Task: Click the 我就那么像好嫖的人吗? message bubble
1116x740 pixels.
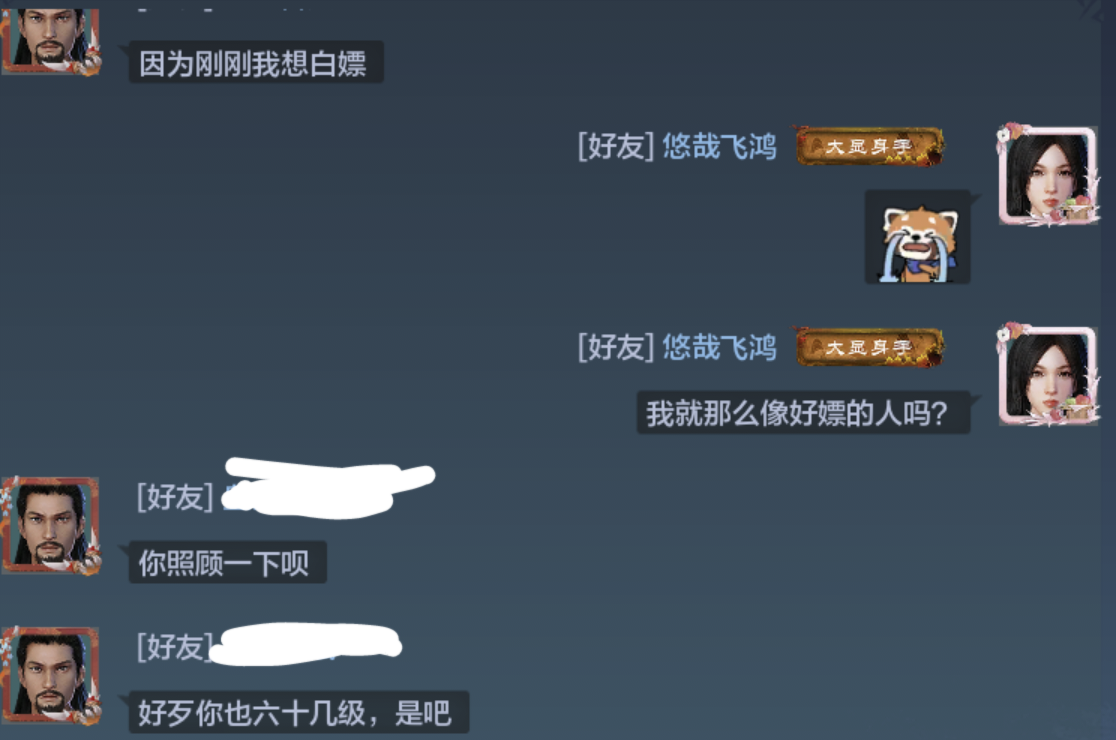Action: (x=804, y=412)
